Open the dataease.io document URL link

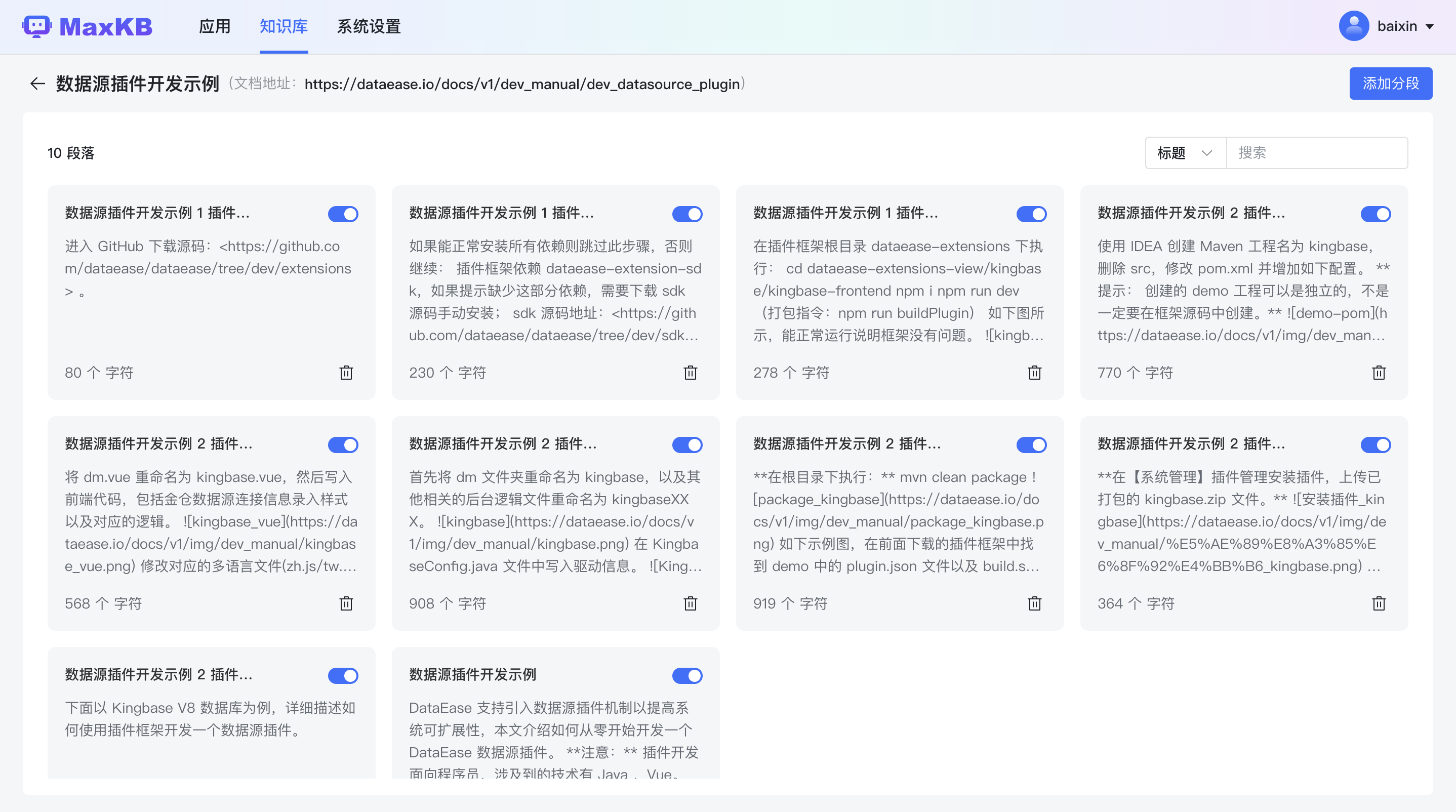tap(522, 84)
